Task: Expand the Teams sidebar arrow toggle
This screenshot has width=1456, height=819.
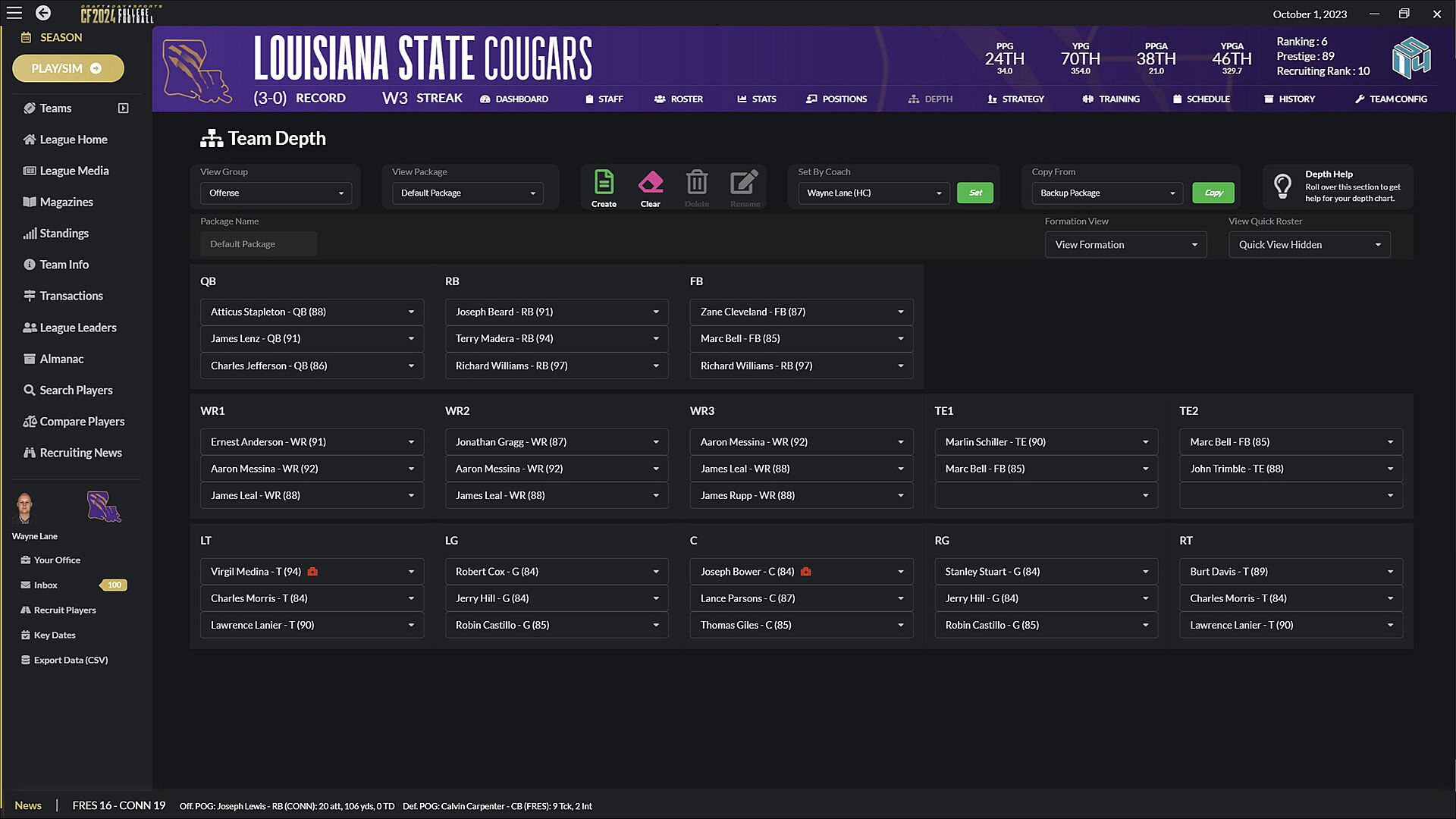Action: [124, 108]
